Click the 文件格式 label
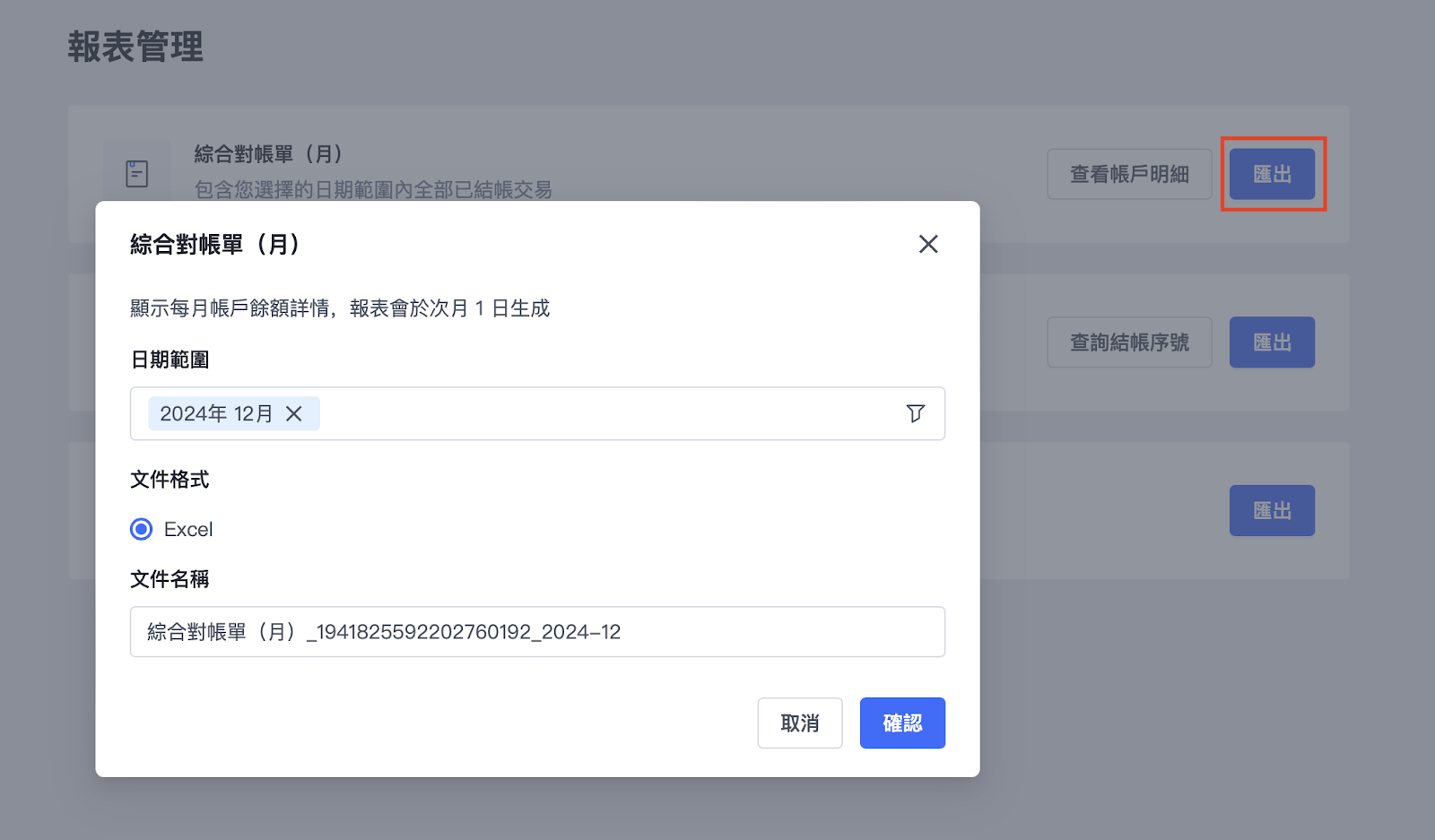 [170, 480]
